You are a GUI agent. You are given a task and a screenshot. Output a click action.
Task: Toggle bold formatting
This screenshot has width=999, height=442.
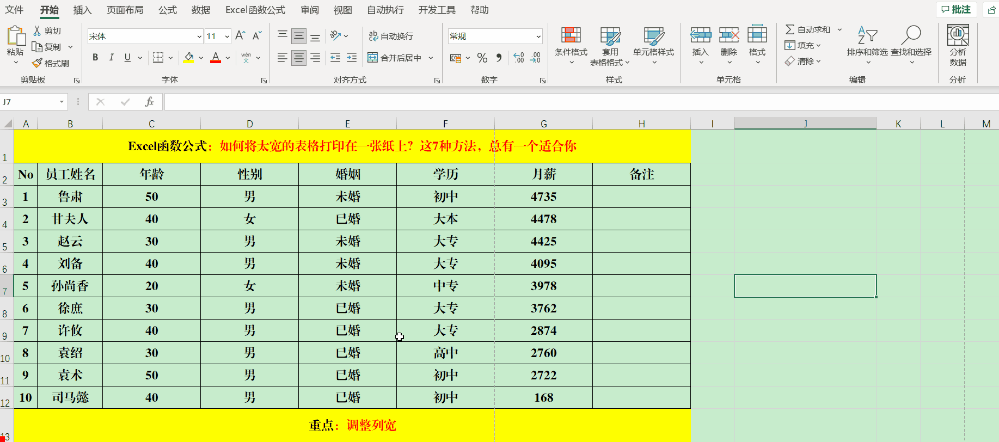(x=96, y=57)
